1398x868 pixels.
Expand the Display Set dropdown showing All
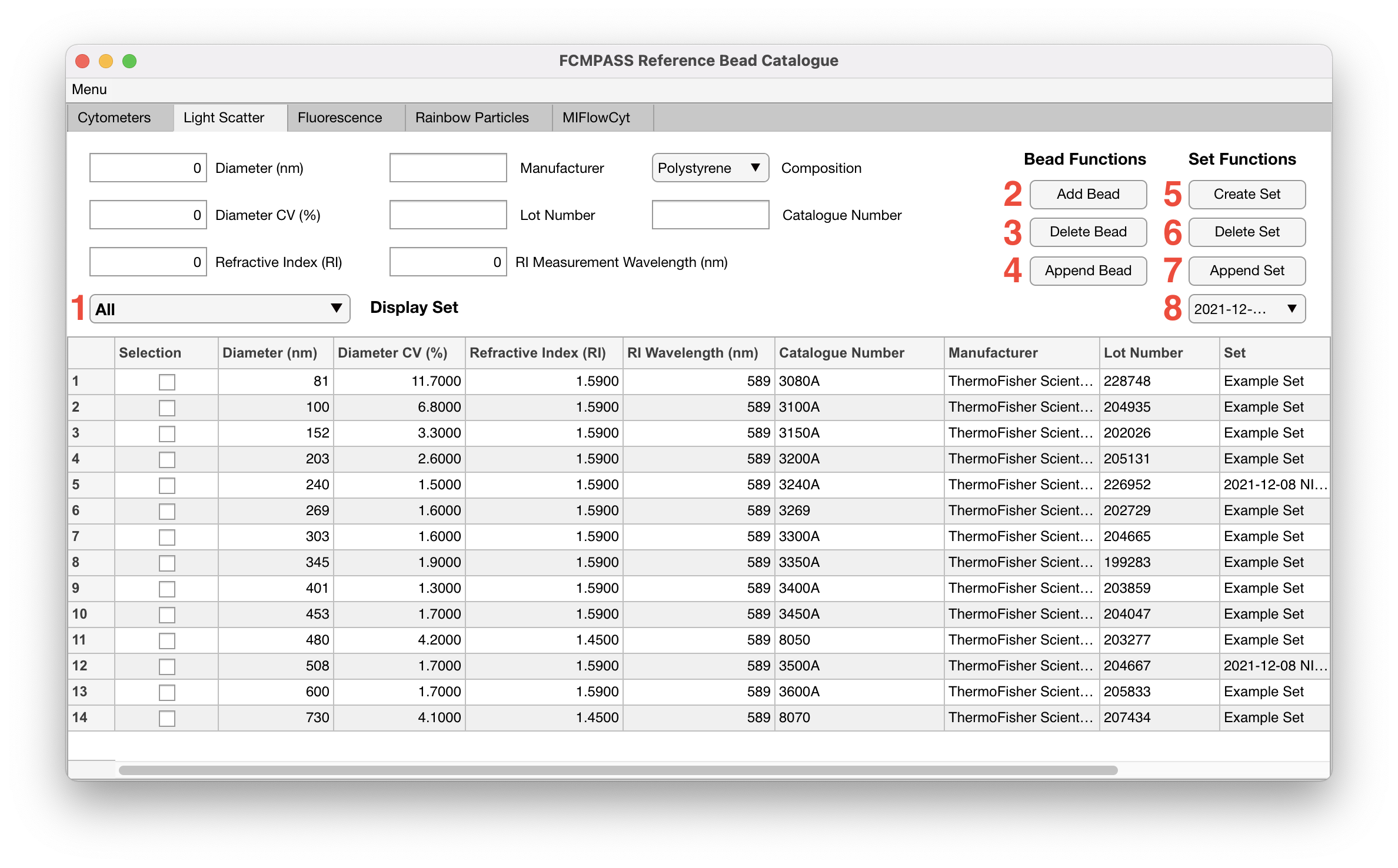(x=219, y=309)
